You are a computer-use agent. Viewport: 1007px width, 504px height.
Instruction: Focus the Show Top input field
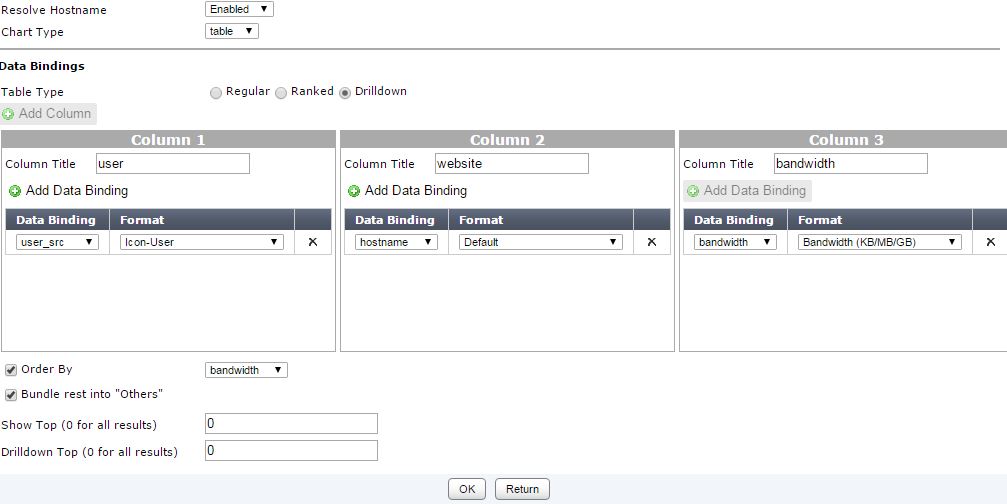[x=291, y=424]
